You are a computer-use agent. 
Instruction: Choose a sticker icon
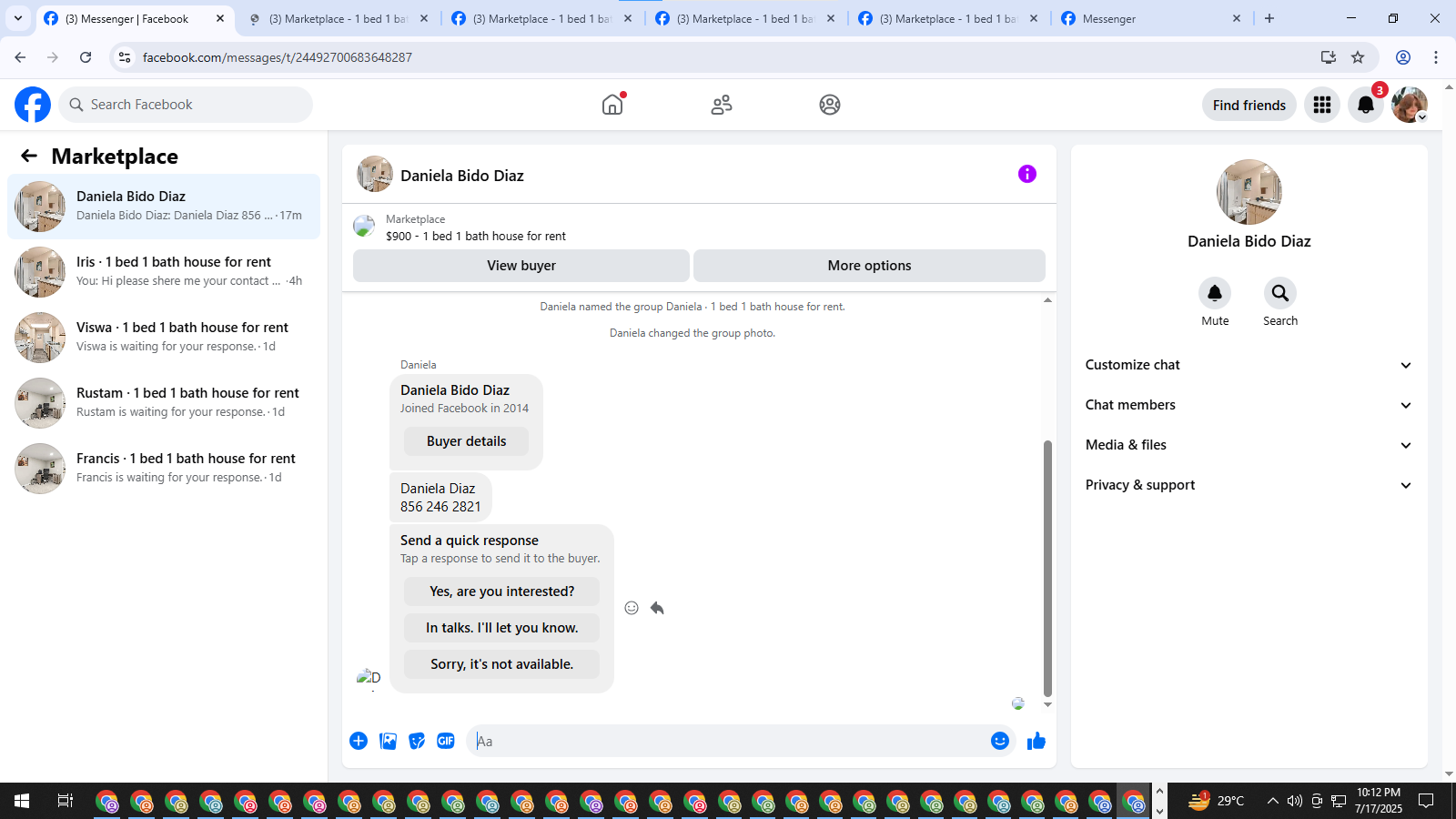point(417,741)
